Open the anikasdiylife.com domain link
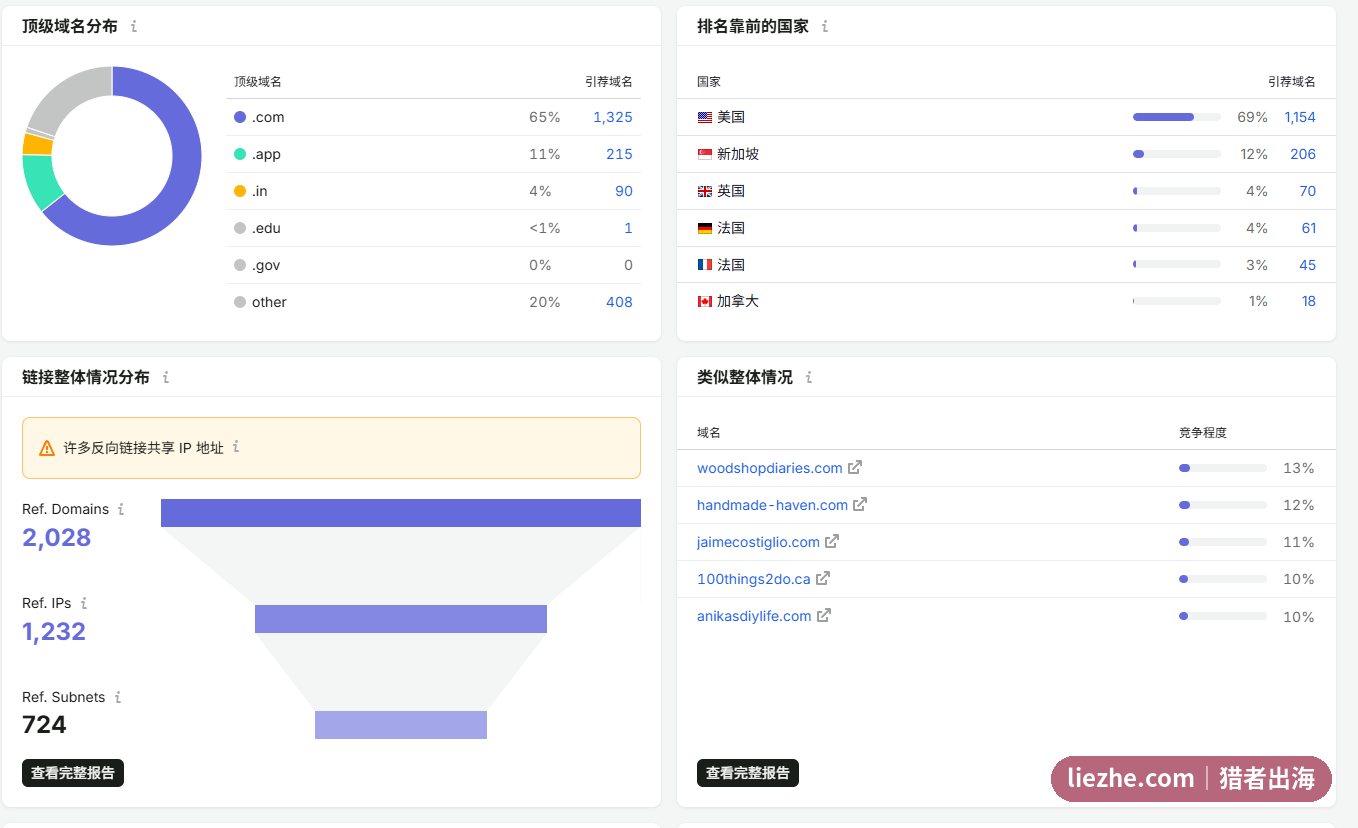Screen dimensions: 1358x828 point(754,616)
